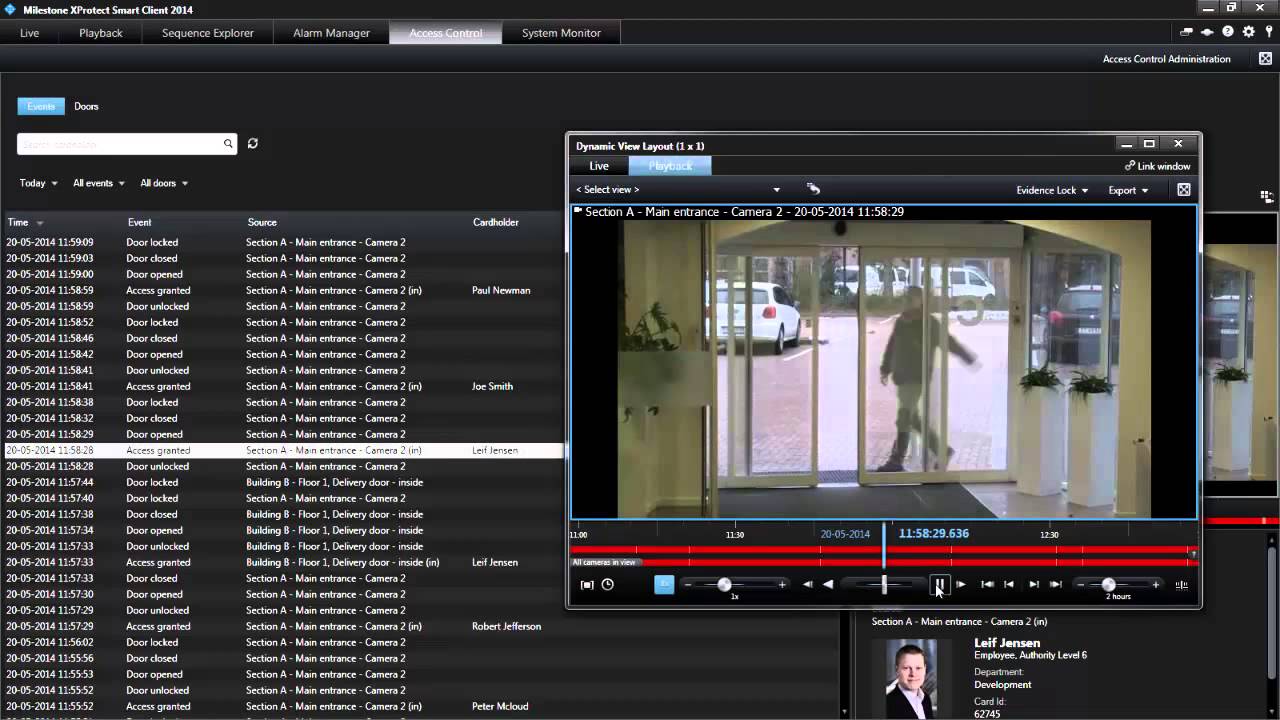Click the refresh icon beside the search box
Image resolution: width=1280 pixels, height=720 pixels.
tap(253, 144)
